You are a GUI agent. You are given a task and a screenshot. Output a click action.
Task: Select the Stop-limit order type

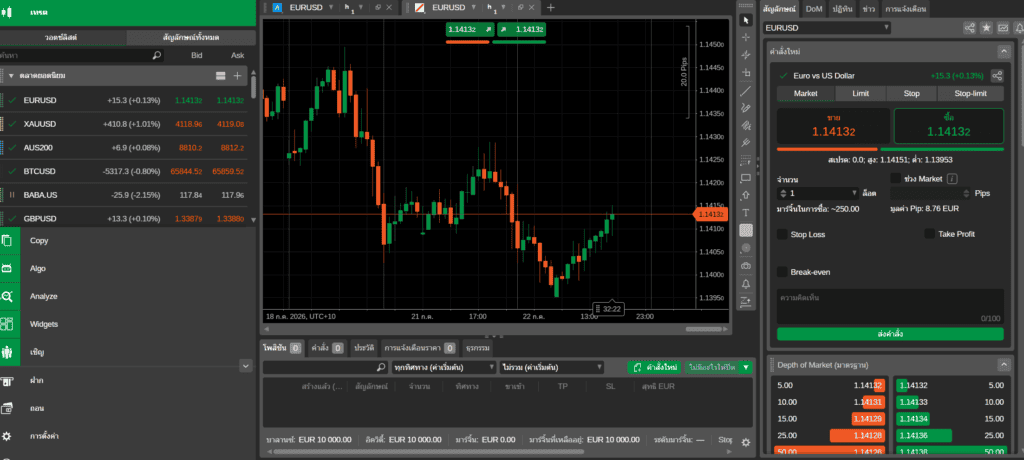(970, 93)
